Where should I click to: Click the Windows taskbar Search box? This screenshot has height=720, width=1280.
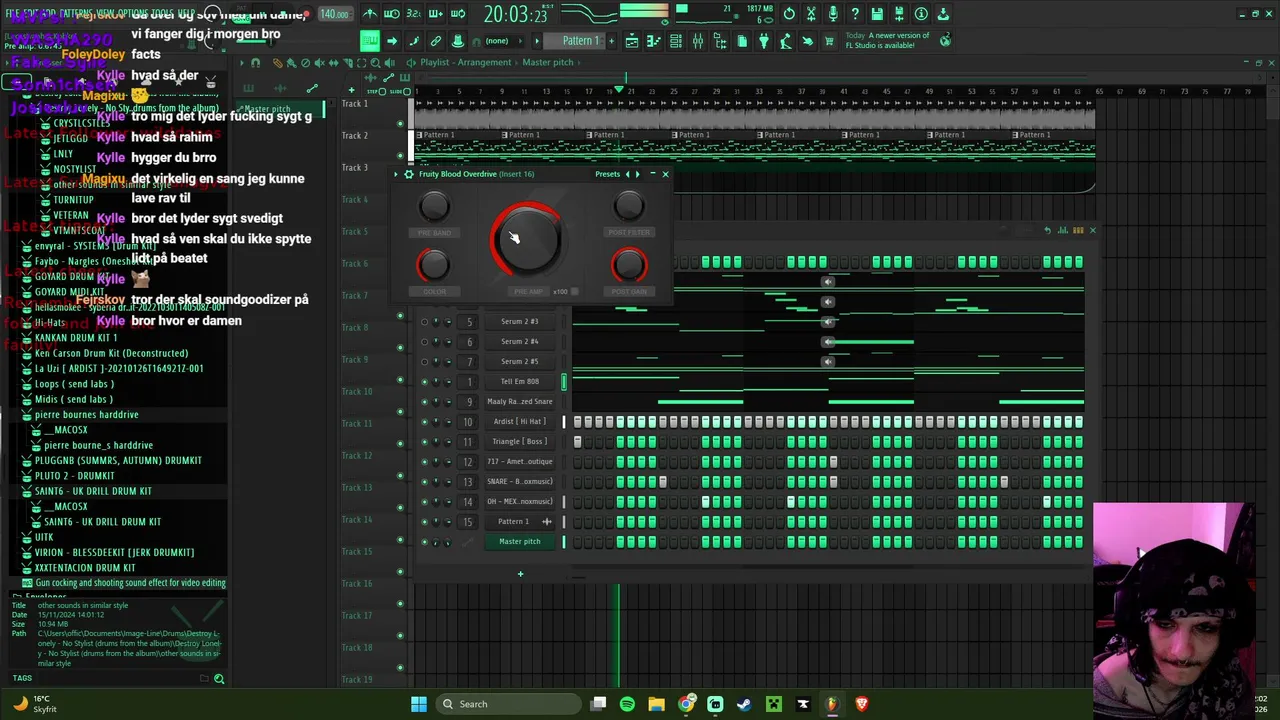click(510, 704)
